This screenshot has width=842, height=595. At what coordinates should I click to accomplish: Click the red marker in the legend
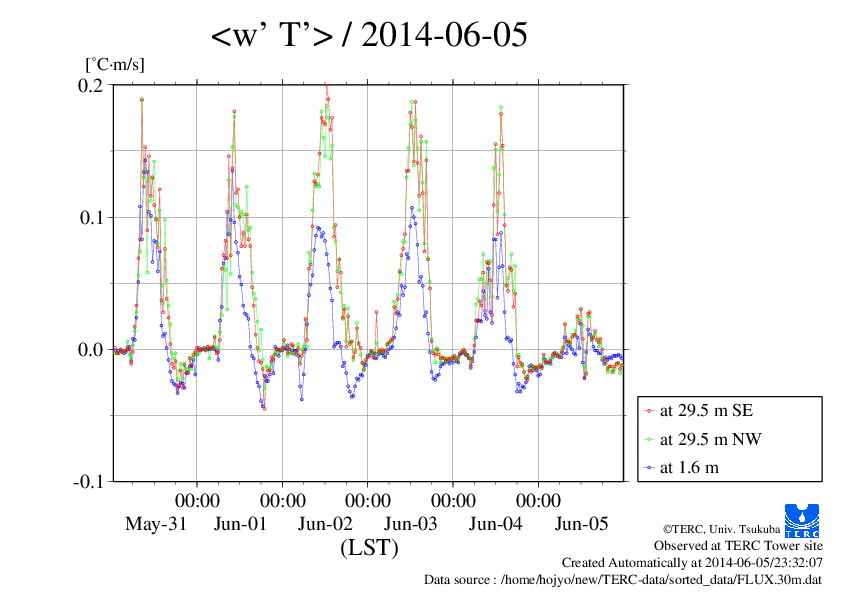650,410
